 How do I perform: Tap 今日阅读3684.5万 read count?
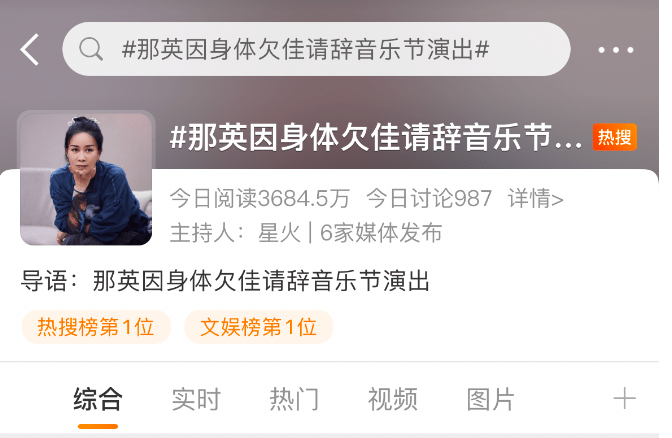click(x=260, y=198)
